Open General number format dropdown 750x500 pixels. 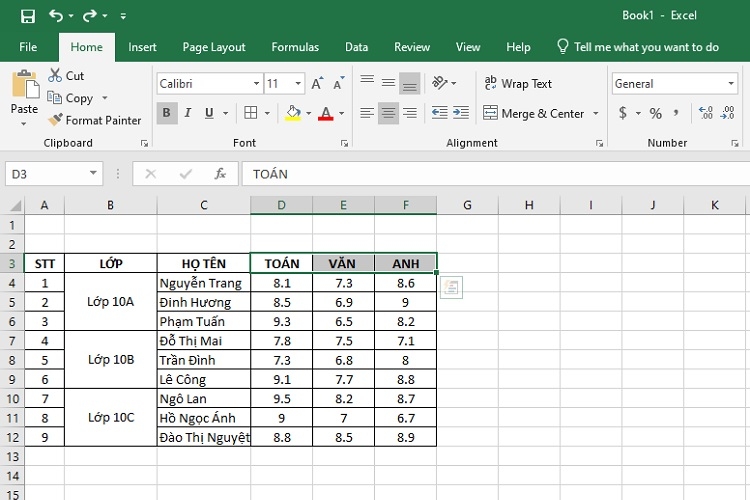tap(731, 84)
